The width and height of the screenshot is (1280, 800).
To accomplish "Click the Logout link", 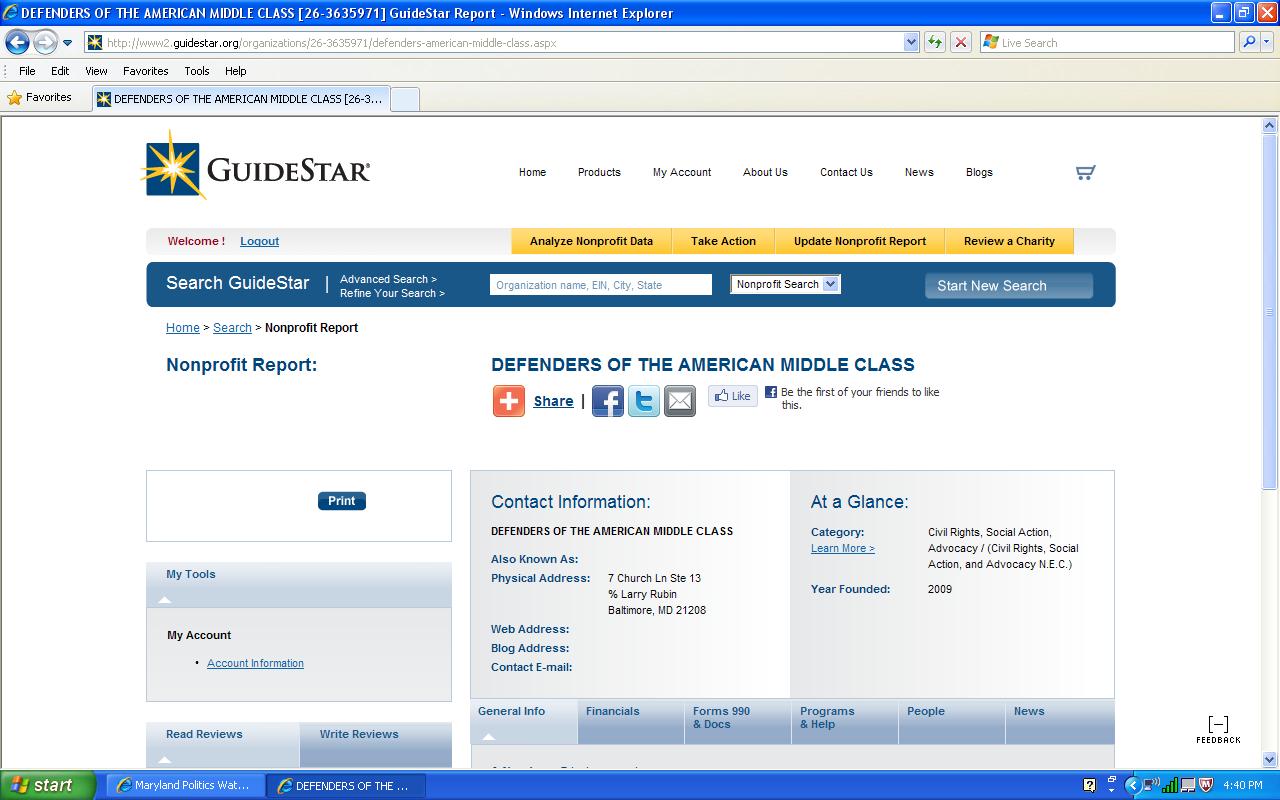I will click(259, 241).
